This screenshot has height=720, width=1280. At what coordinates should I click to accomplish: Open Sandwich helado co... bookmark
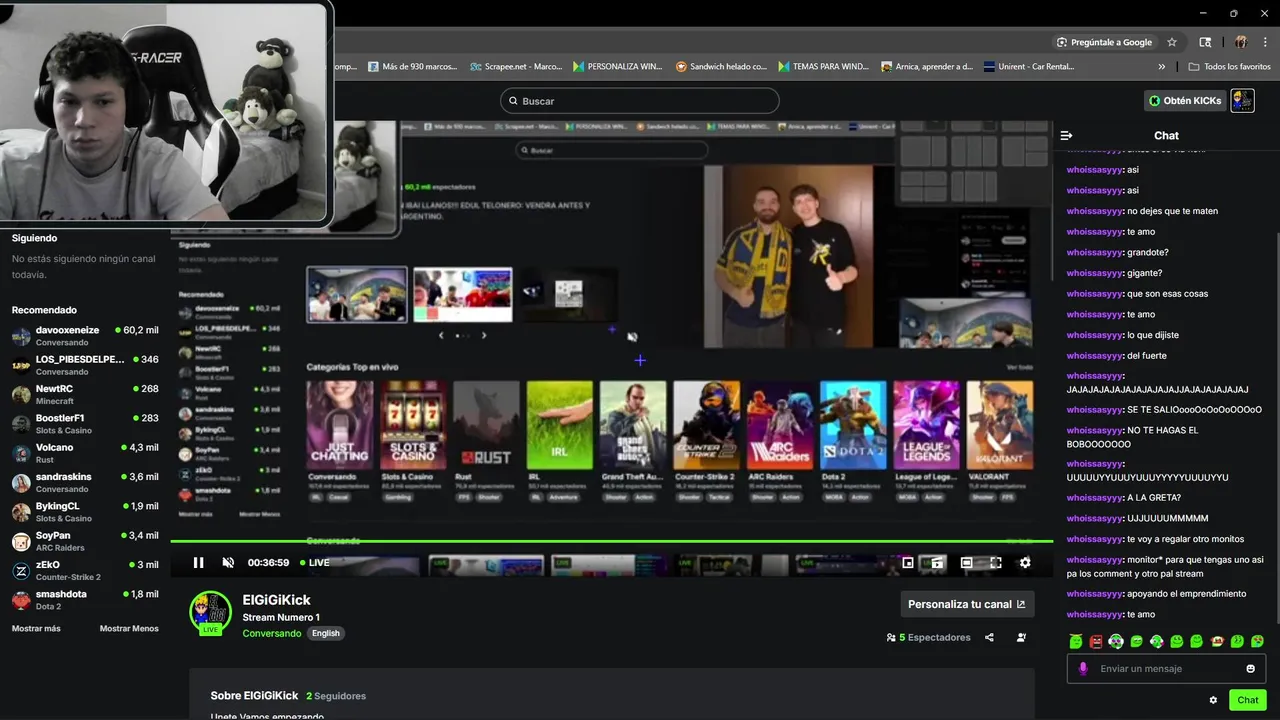click(721, 67)
